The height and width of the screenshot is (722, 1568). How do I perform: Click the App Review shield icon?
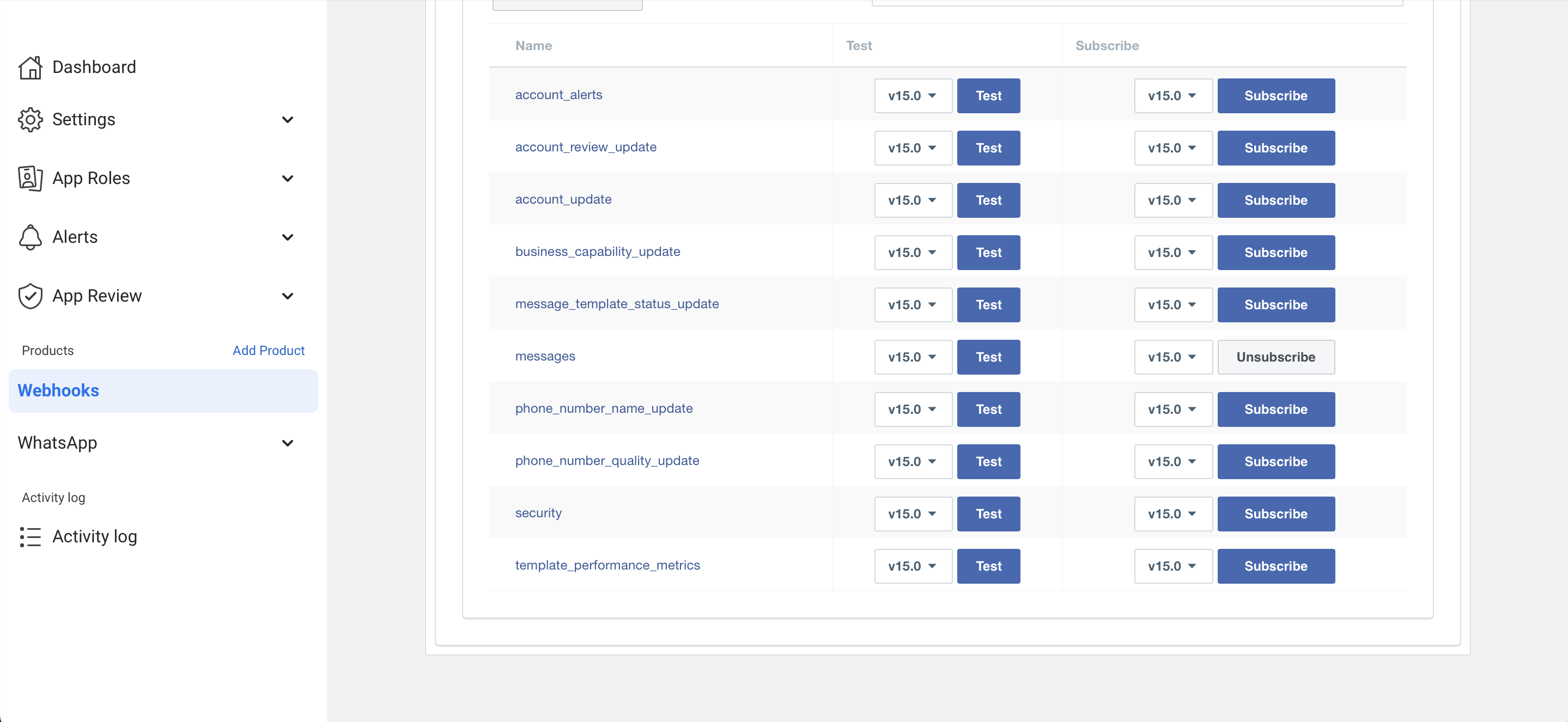(30, 296)
